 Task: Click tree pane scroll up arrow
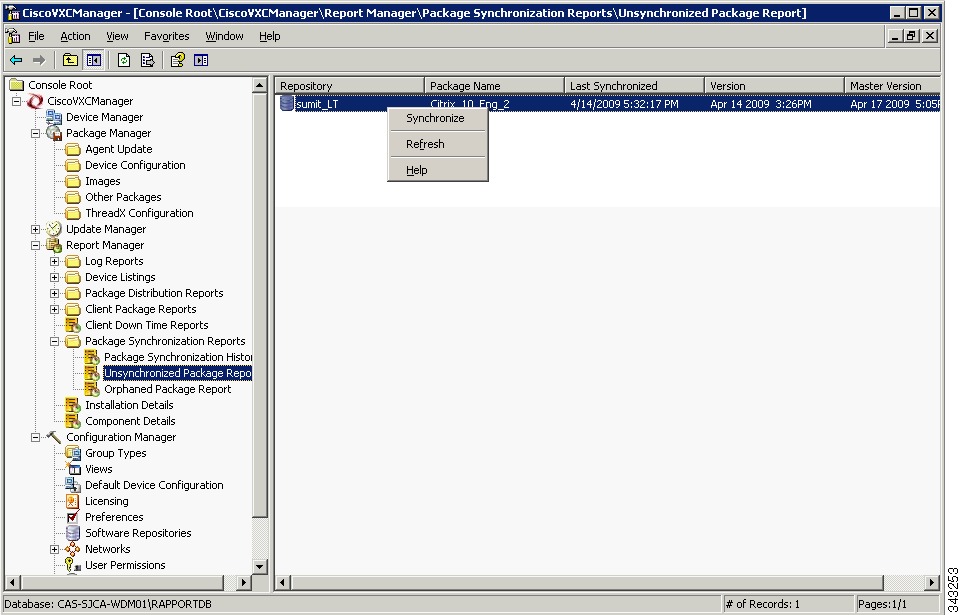pos(259,85)
